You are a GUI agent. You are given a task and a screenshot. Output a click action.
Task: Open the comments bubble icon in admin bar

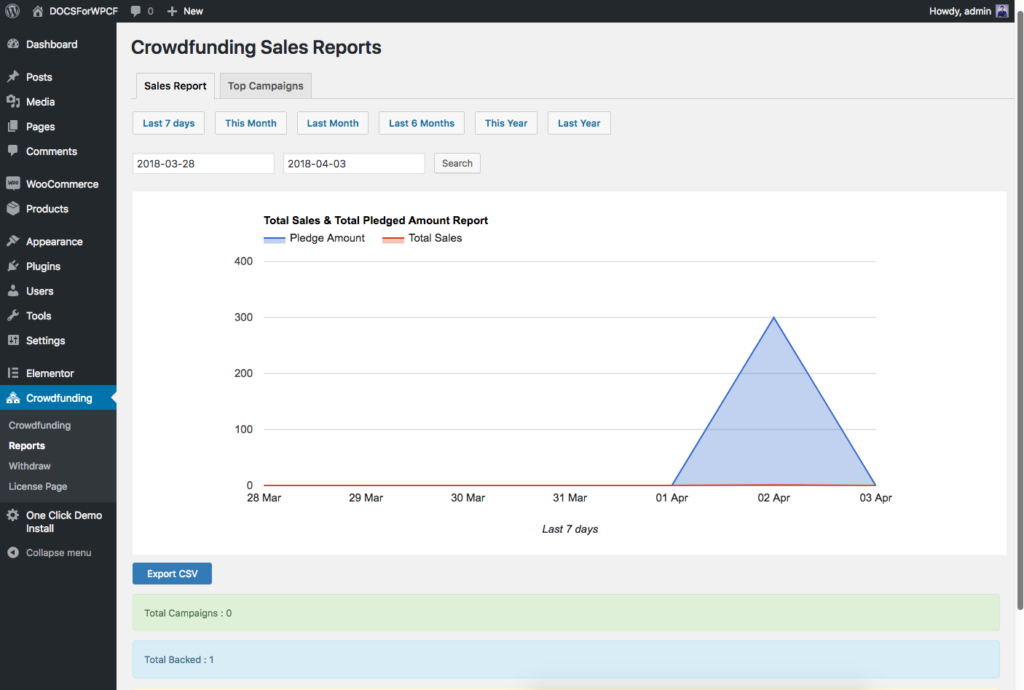click(136, 11)
